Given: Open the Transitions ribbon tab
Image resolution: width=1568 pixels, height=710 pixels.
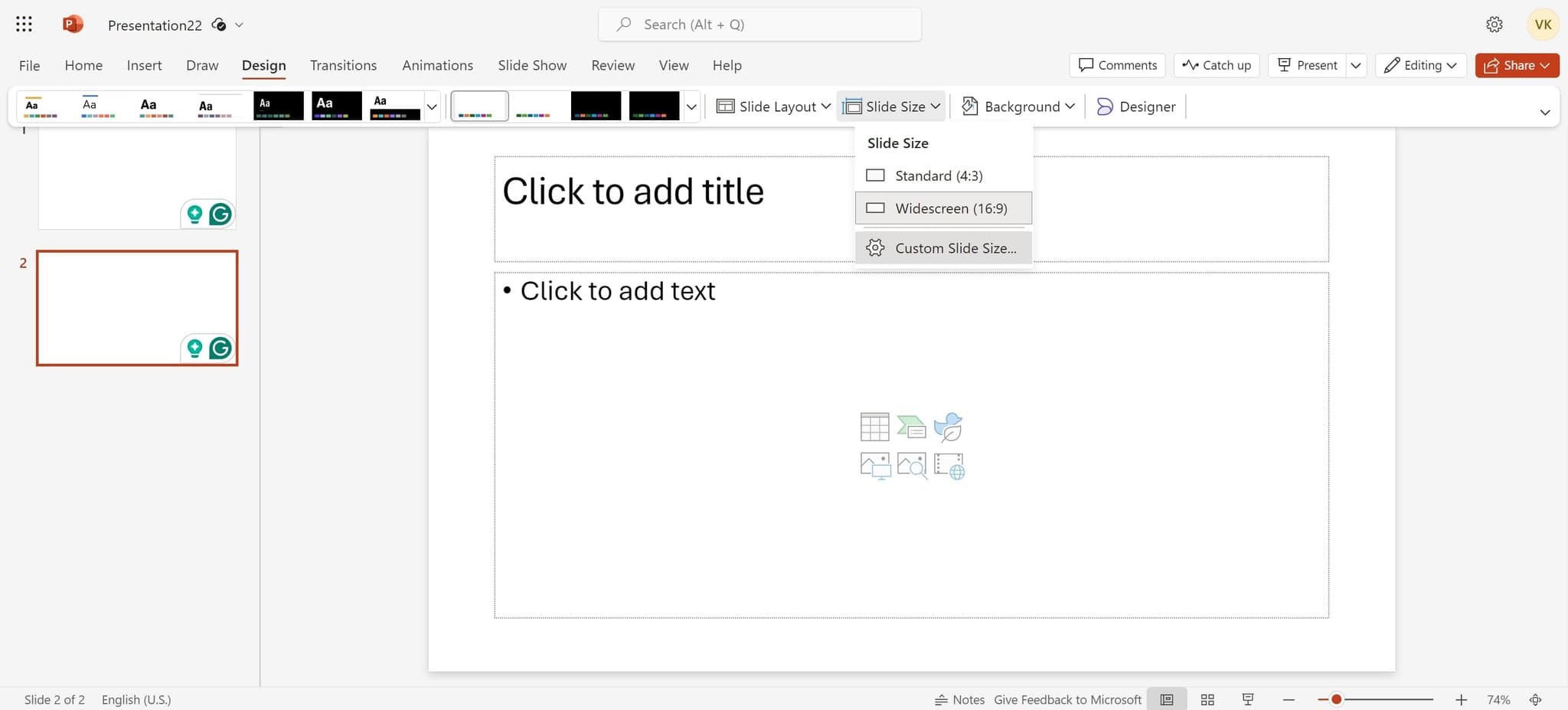Looking at the screenshot, I should pyautogui.click(x=343, y=65).
